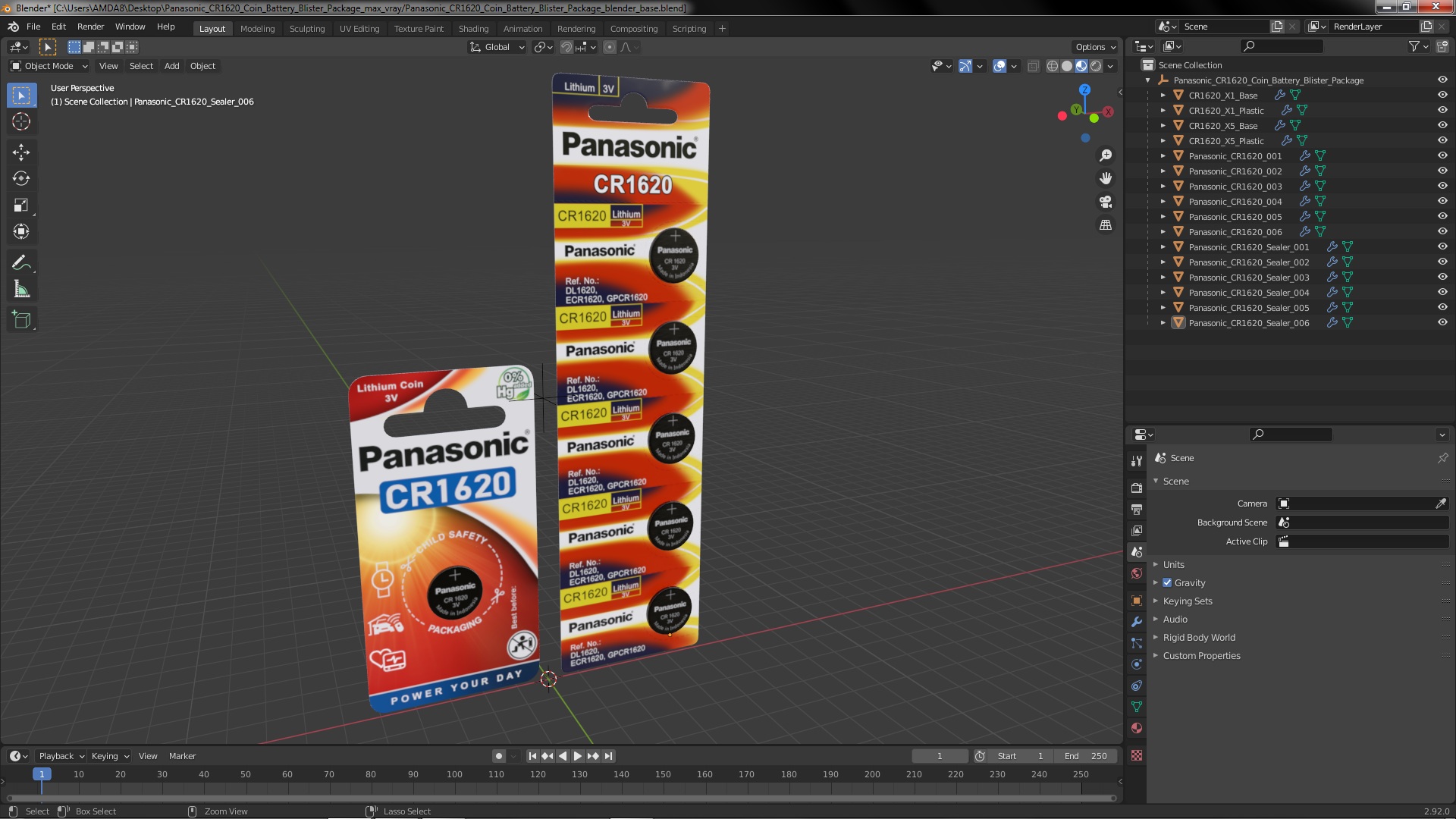This screenshot has height=819, width=1456.
Task: Toggle X-ray mode in viewport header
Action: [1033, 66]
